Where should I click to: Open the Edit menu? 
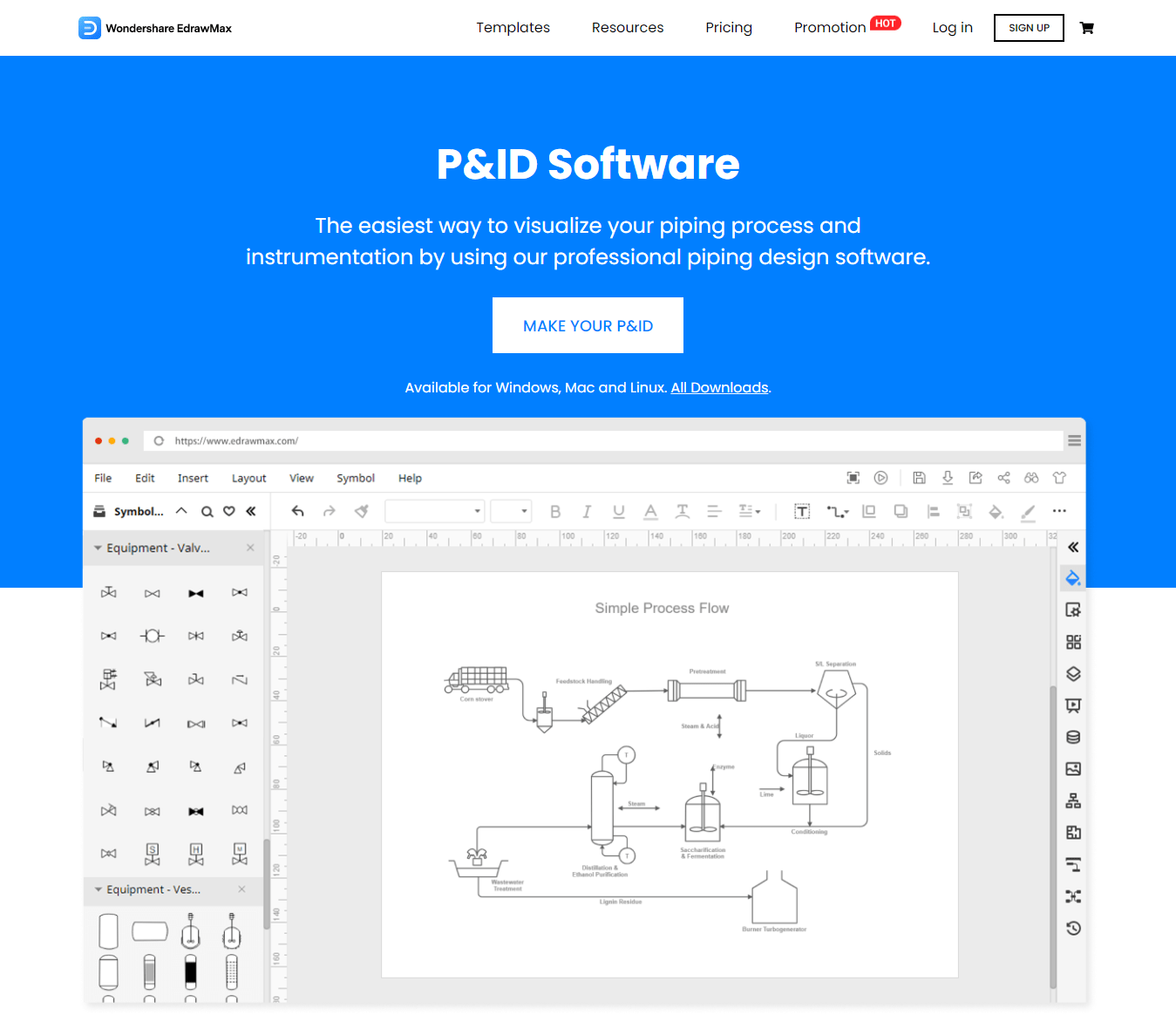point(145,478)
